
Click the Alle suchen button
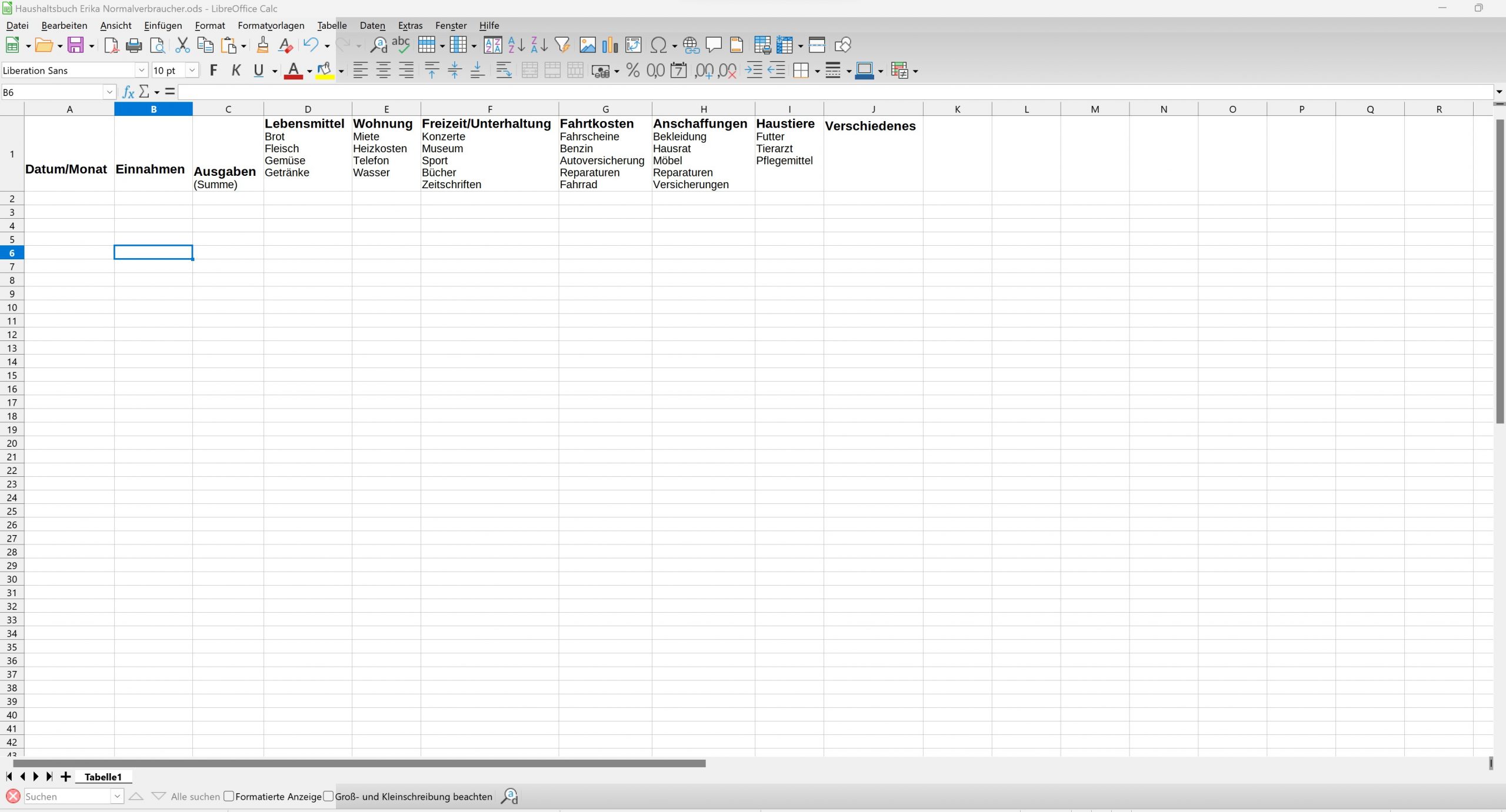[195, 796]
